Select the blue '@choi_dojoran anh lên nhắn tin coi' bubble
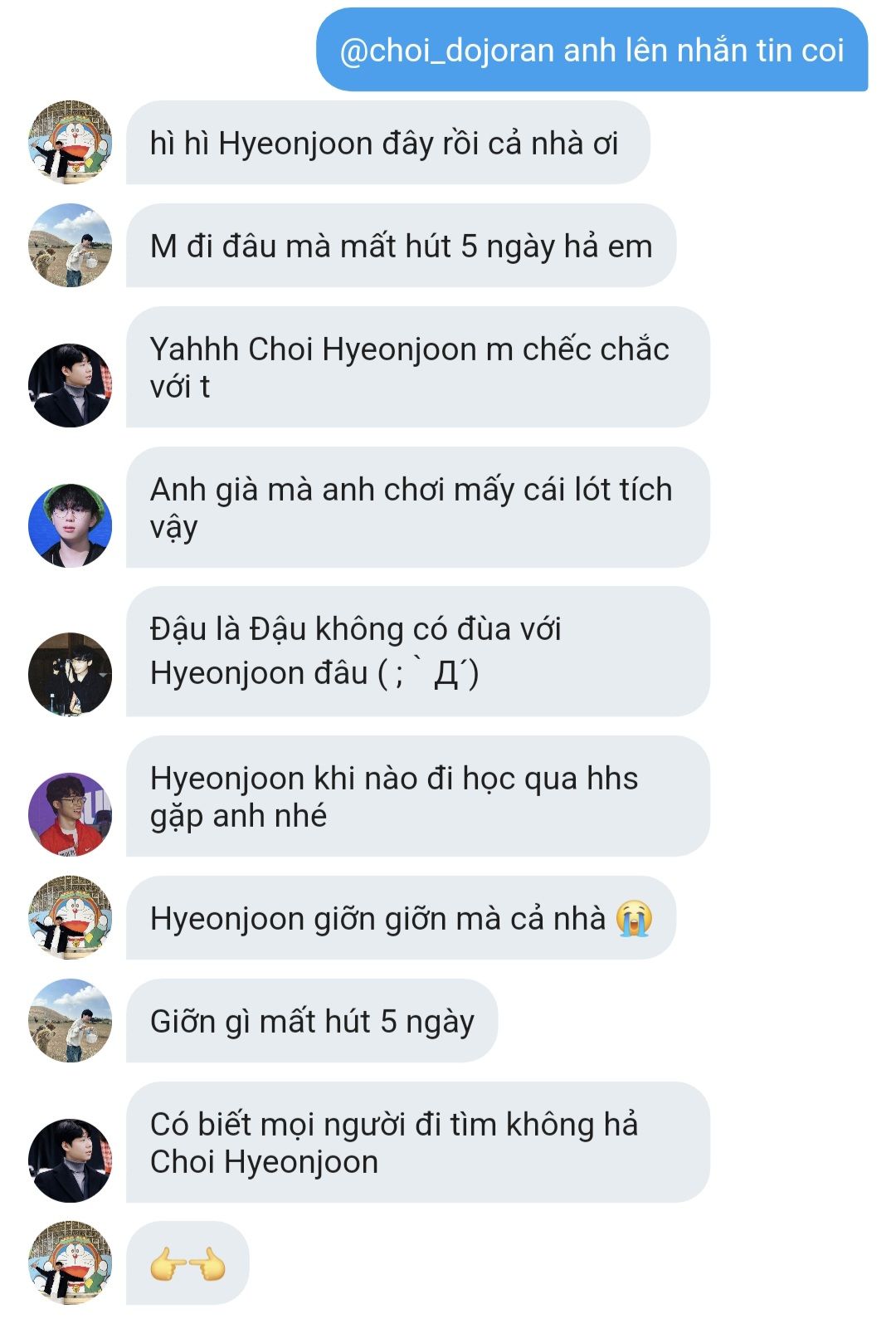The image size is (896, 1319). pyautogui.click(x=592, y=50)
